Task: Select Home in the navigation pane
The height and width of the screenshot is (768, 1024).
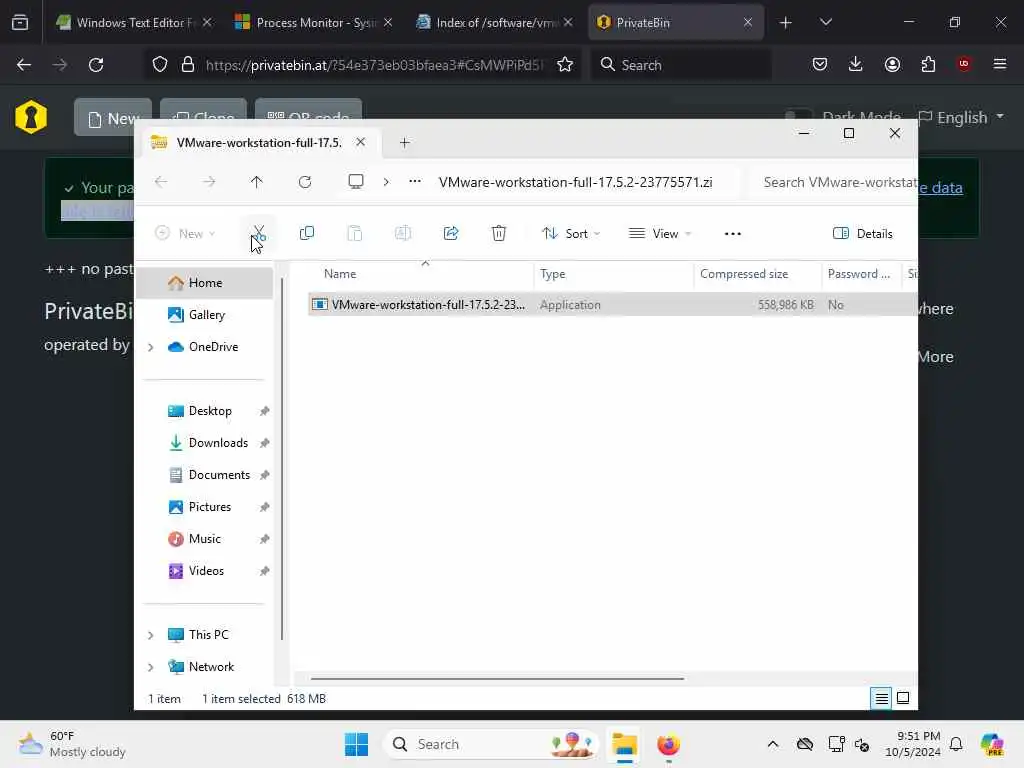Action: coord(205,283)
